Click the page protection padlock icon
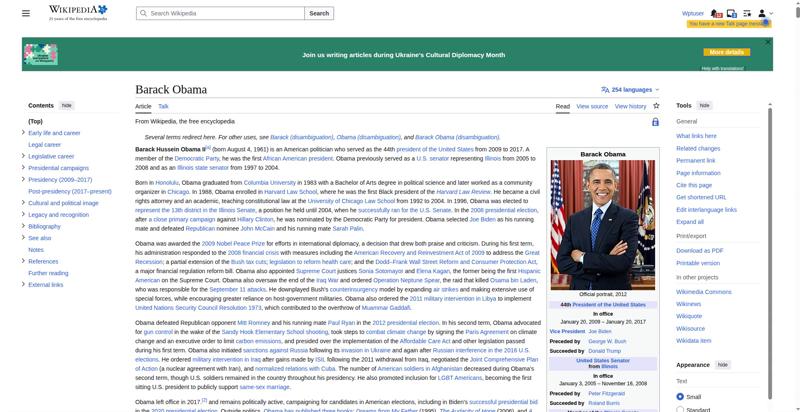The image size is (800, 412). click(x=655, y=122)
